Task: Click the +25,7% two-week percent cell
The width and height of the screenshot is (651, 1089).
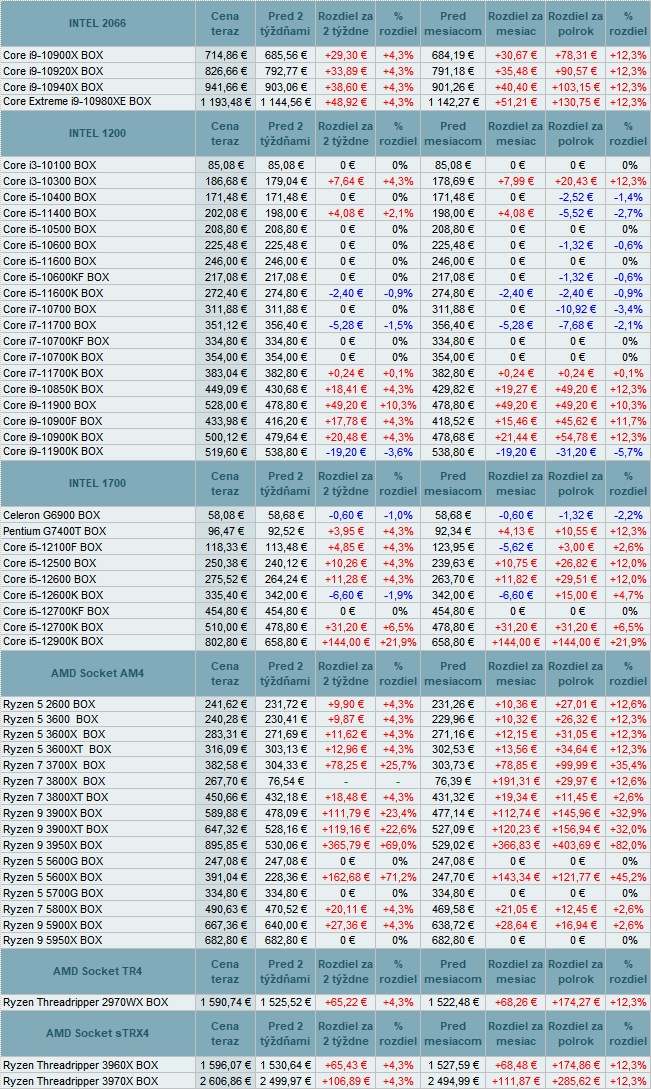Action: 398,765
